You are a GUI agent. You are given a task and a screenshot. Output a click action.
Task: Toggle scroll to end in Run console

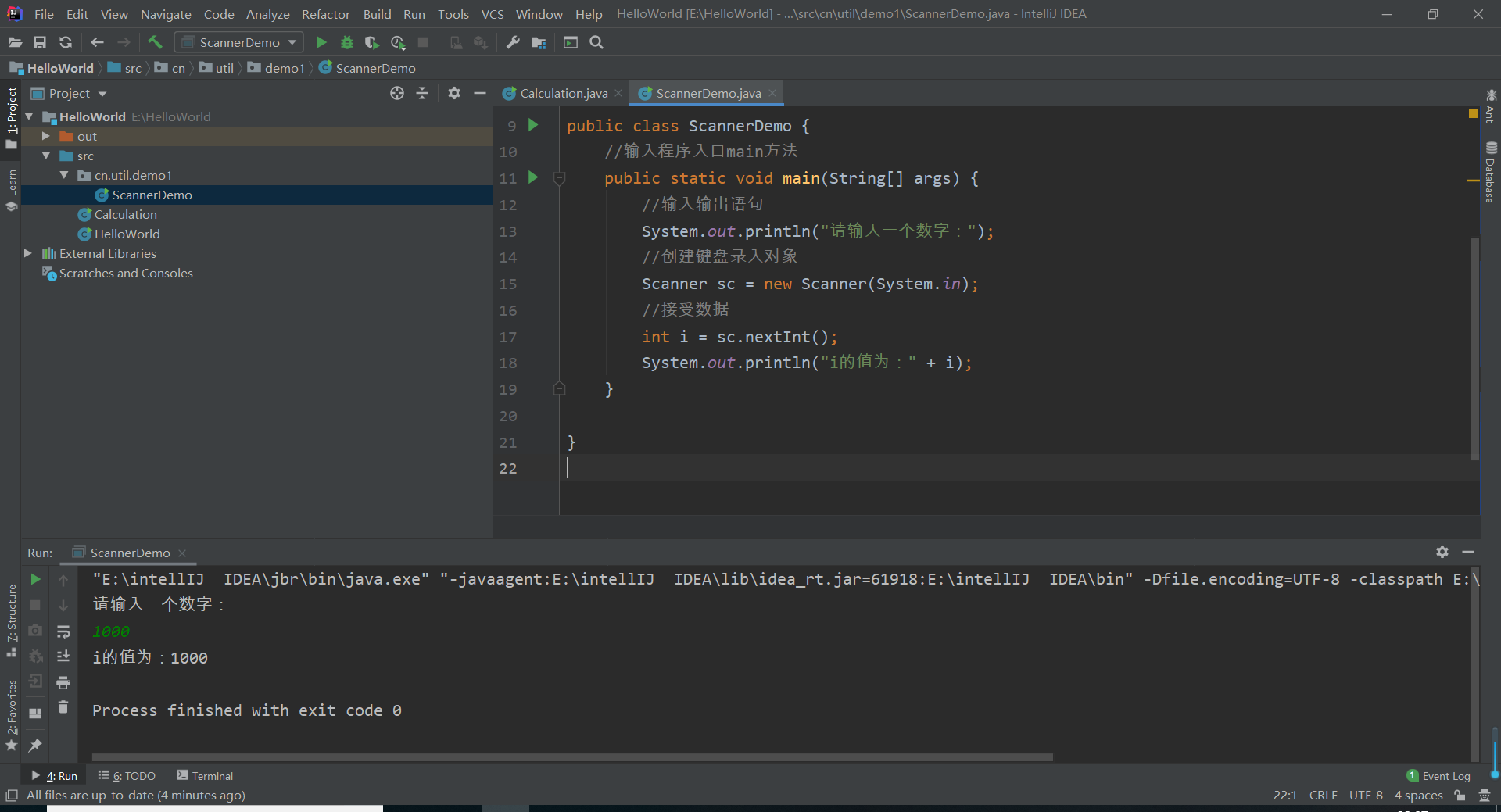63,656
